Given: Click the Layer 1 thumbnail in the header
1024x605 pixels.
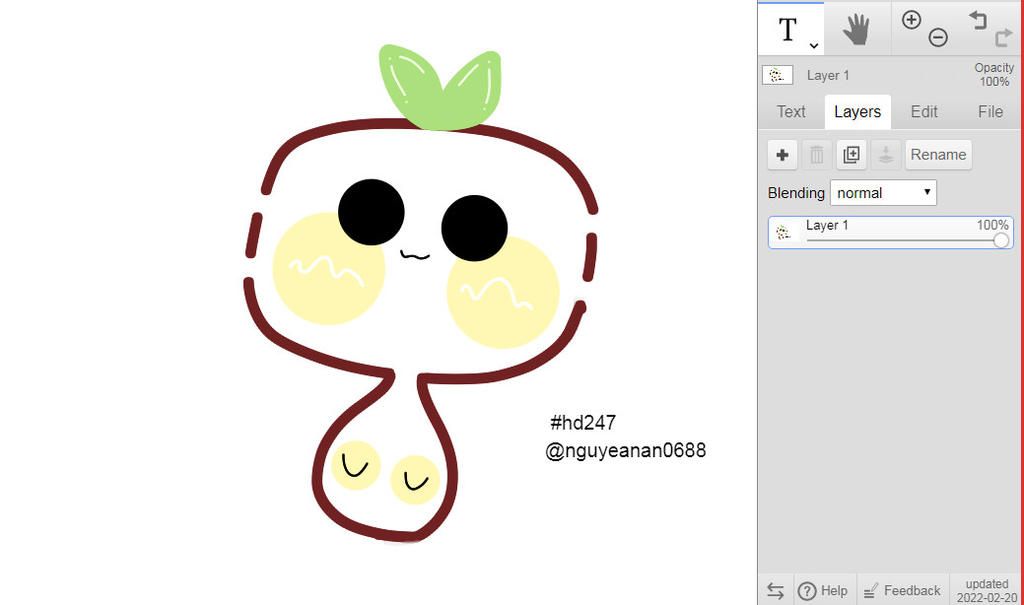Looking at the screenshot, I should (777, 75).
